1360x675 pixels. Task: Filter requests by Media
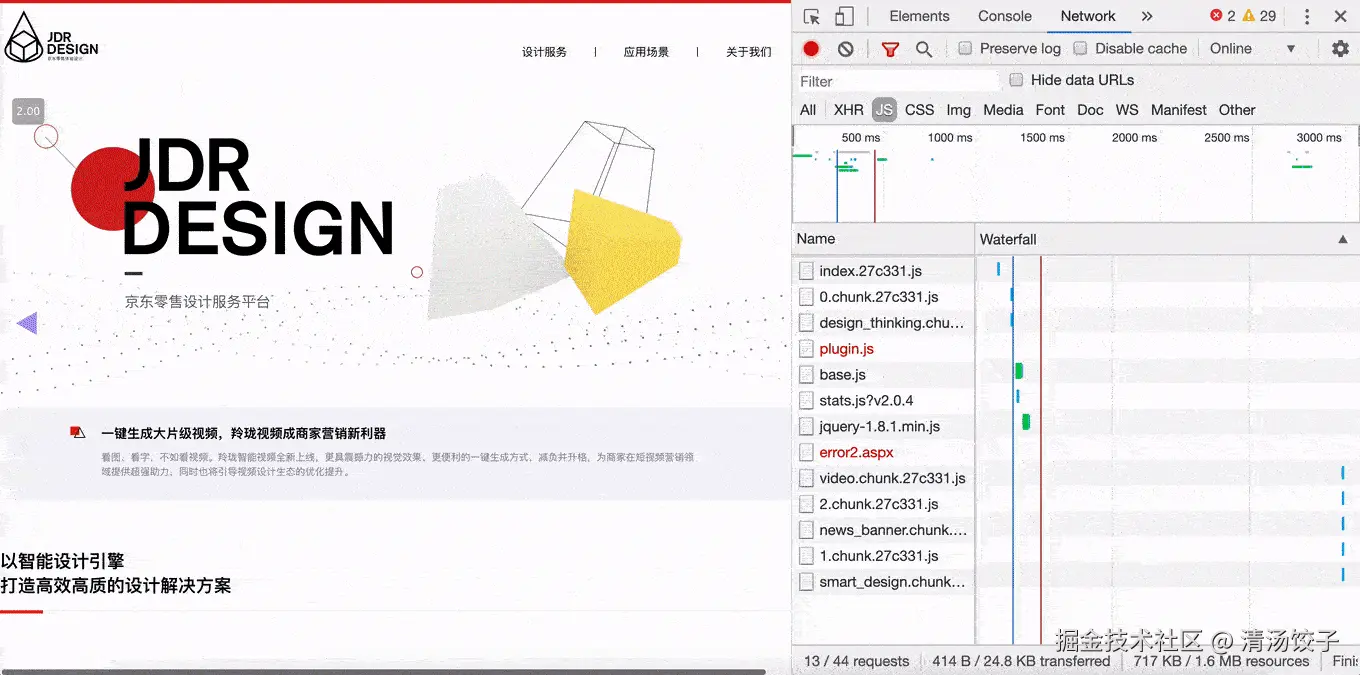(x=1003, y=110)
